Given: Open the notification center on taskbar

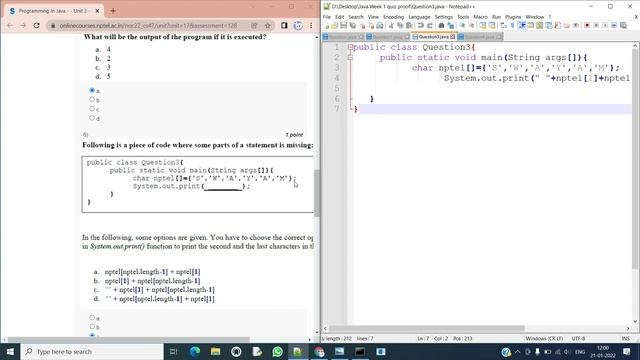Looking at the screenshot, I should [x=627, y=351].
